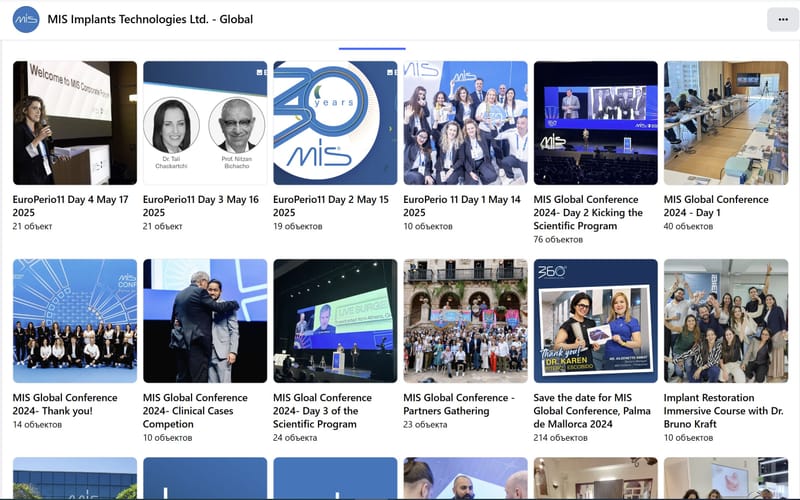800x500 pixels.
Task: Open EuroPerio11 Day 2 May 15 album thumbnail
Action: click(x=335, y=123)
